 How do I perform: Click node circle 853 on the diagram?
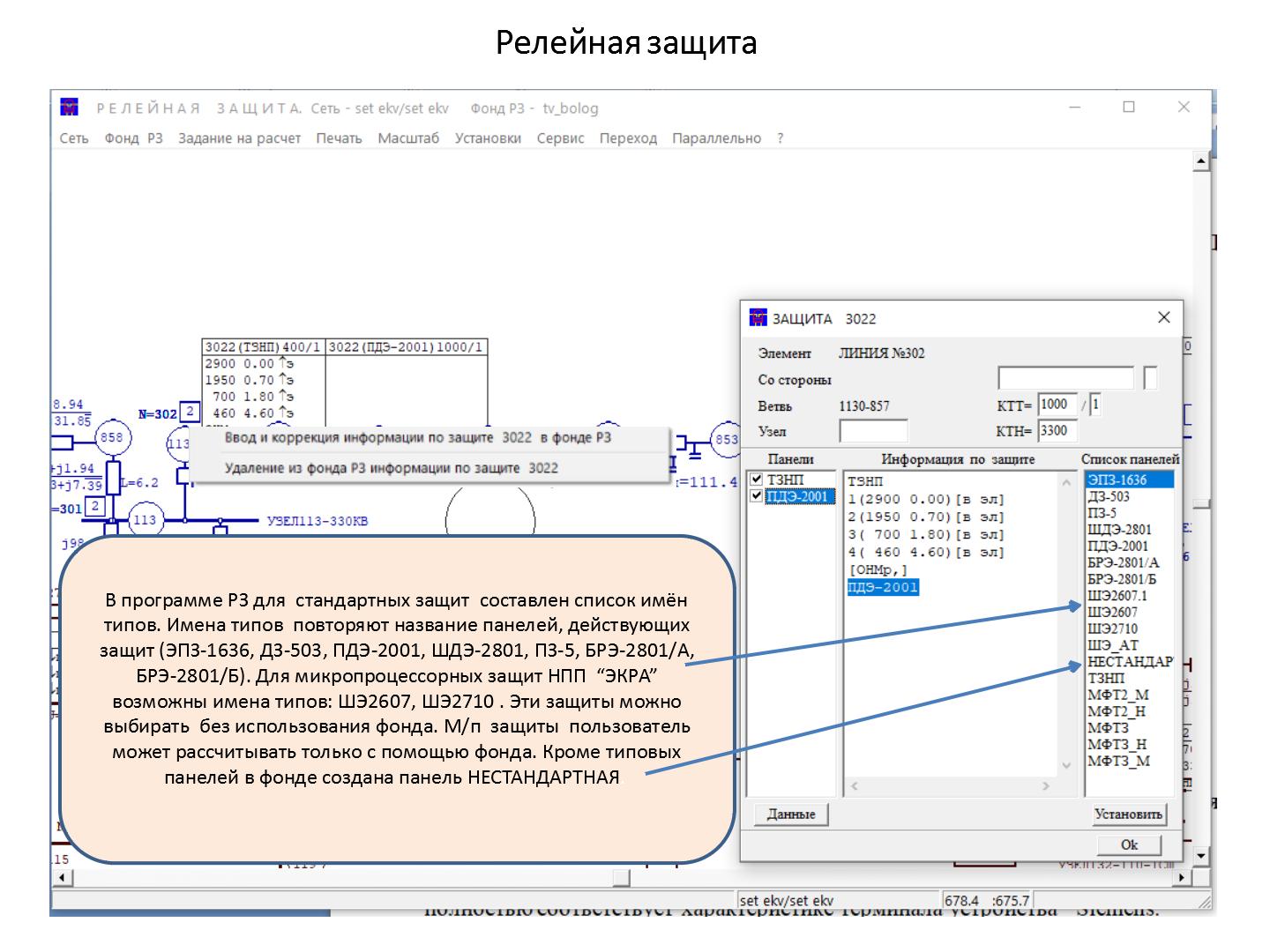(727, 440)
